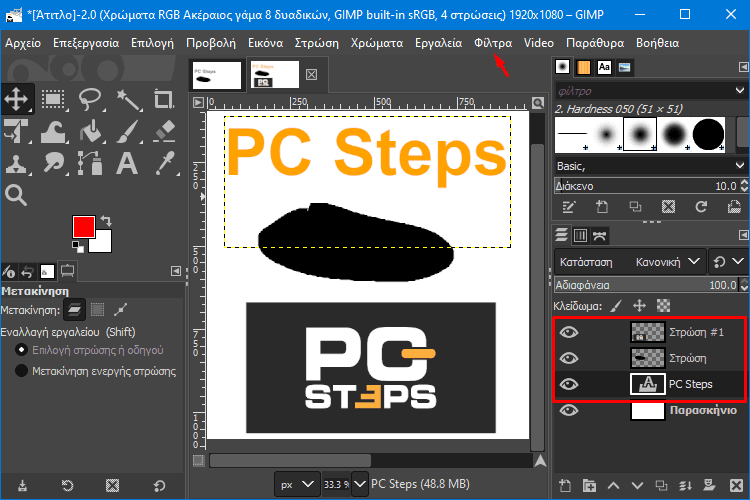Image resolution: width=750 pixels, height=500 pixels.
Task: Select the Move tool
Action: (17, 99)
